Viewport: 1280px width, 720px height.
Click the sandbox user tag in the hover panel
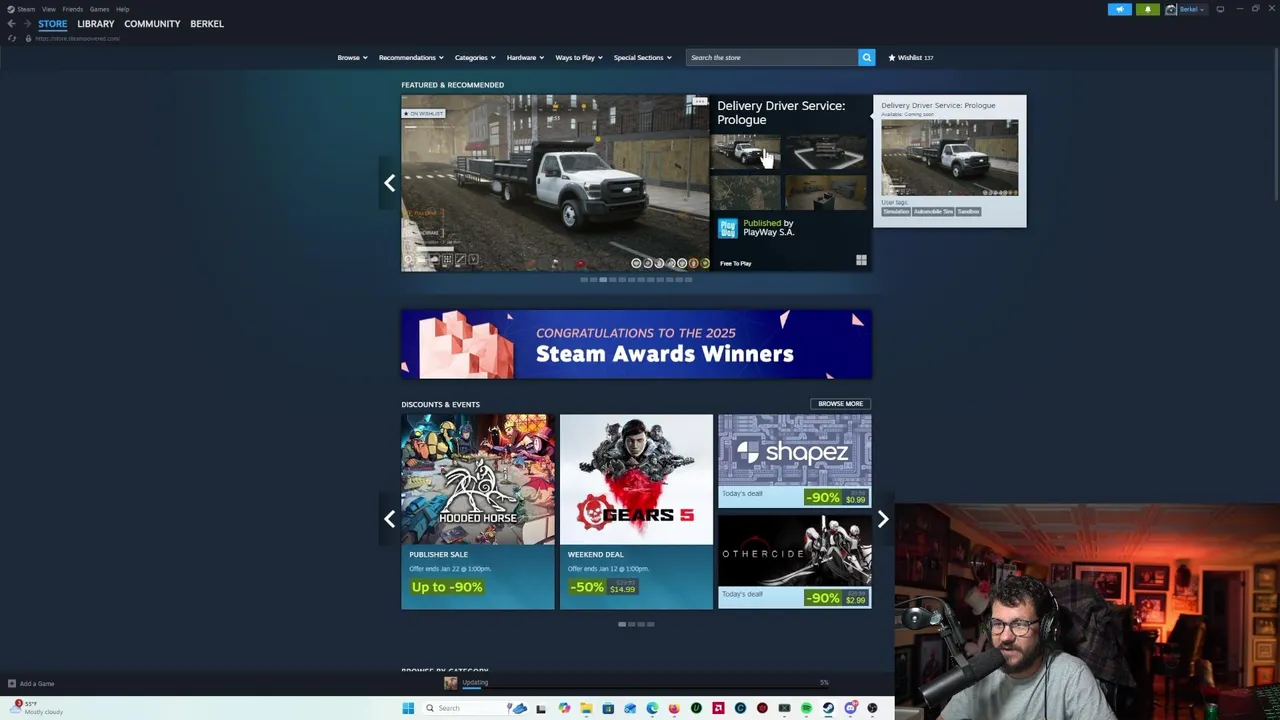(x=968, y=212)
